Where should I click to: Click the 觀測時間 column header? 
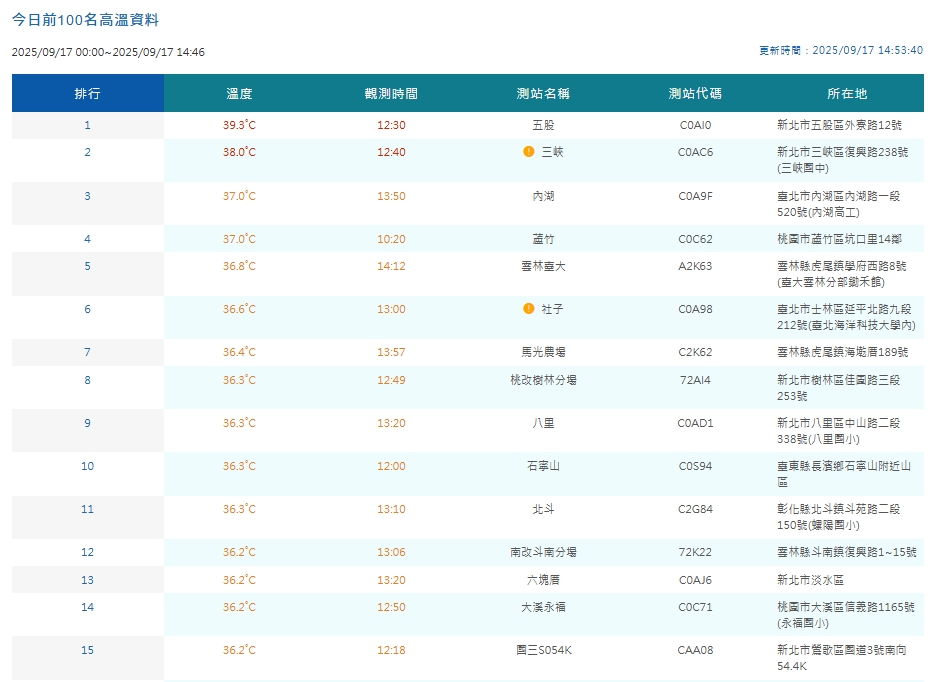click(x=391, y=93)
